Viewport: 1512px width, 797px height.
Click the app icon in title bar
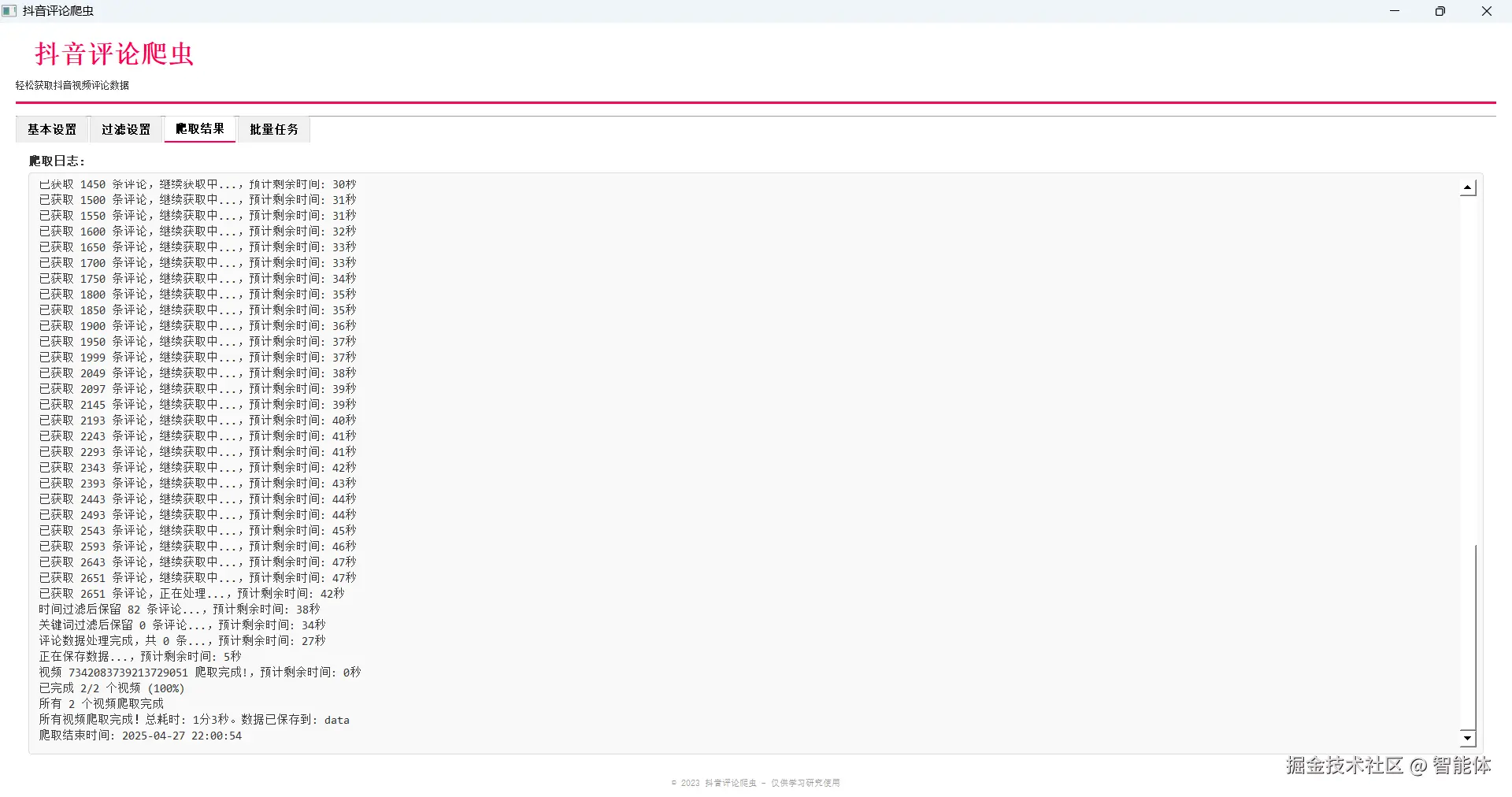tap(9, 11)
